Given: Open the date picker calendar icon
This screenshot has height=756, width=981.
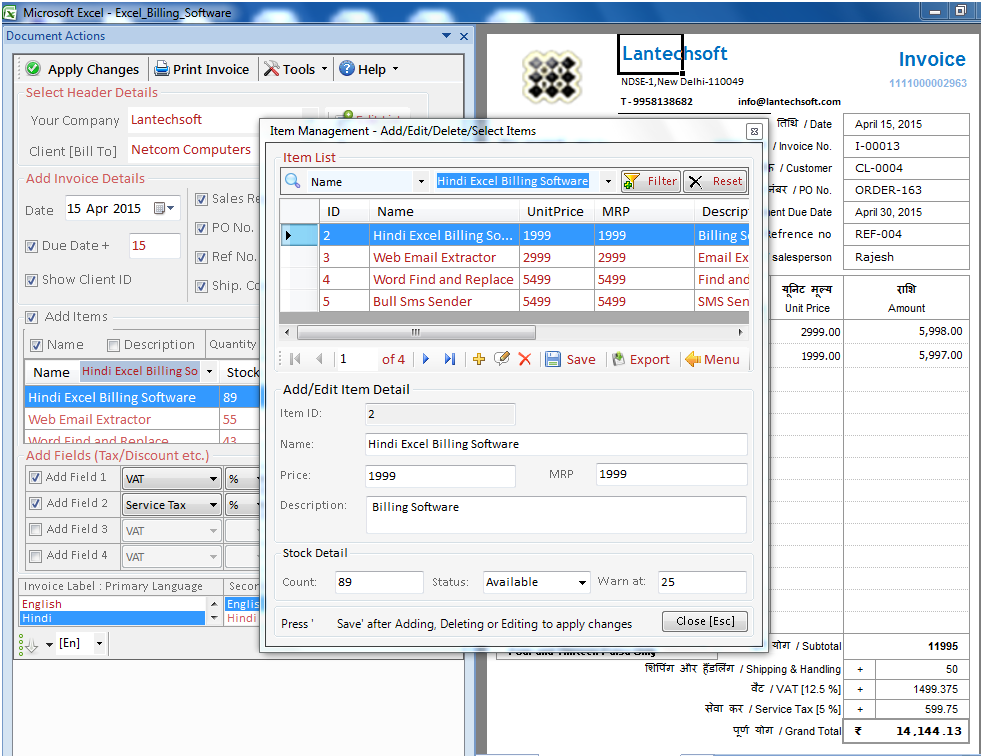Looking at the screenshot, I should tap(164, 208).
